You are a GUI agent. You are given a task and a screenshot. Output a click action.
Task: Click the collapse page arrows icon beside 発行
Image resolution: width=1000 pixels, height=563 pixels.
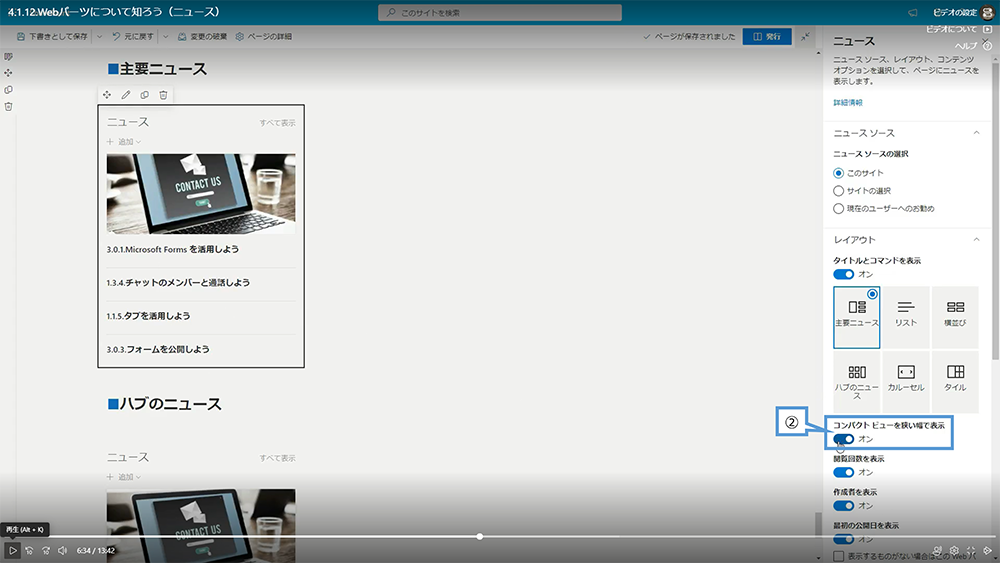point(805,36)
